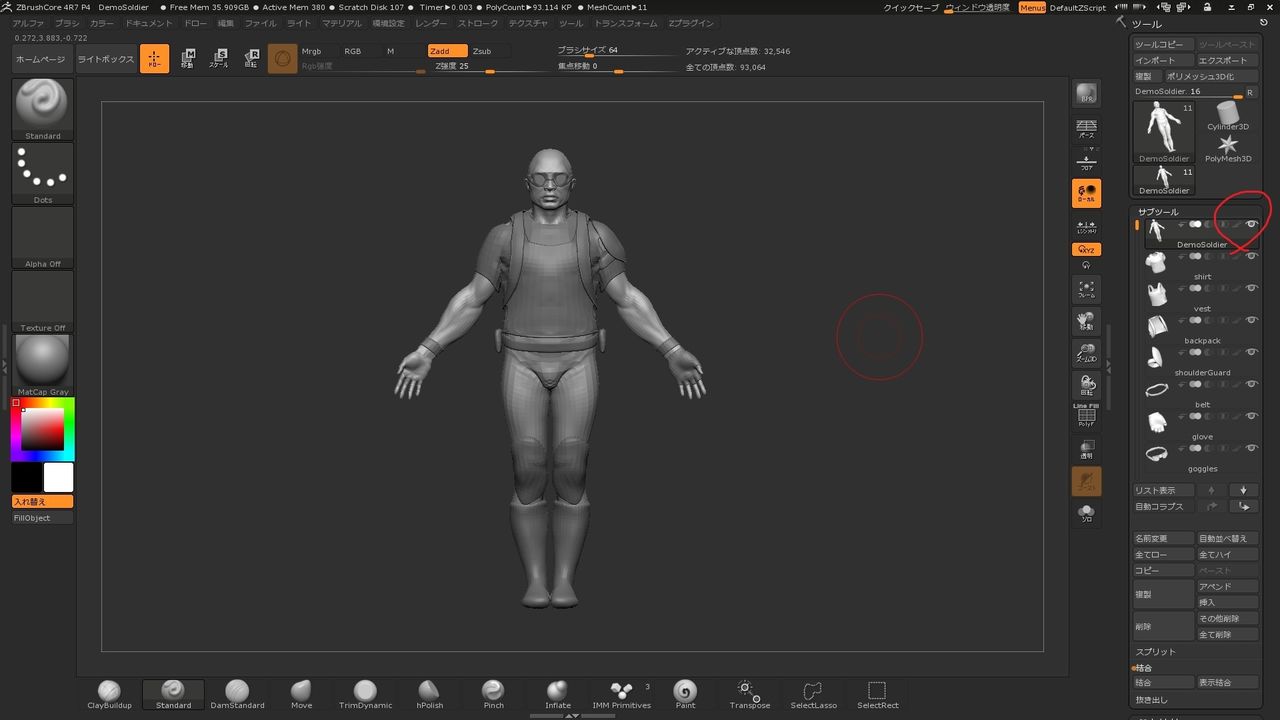This screenshot has height=720, width=1280.
Task: Expand the スプリット section
Action: click(x=1156, y=652)
